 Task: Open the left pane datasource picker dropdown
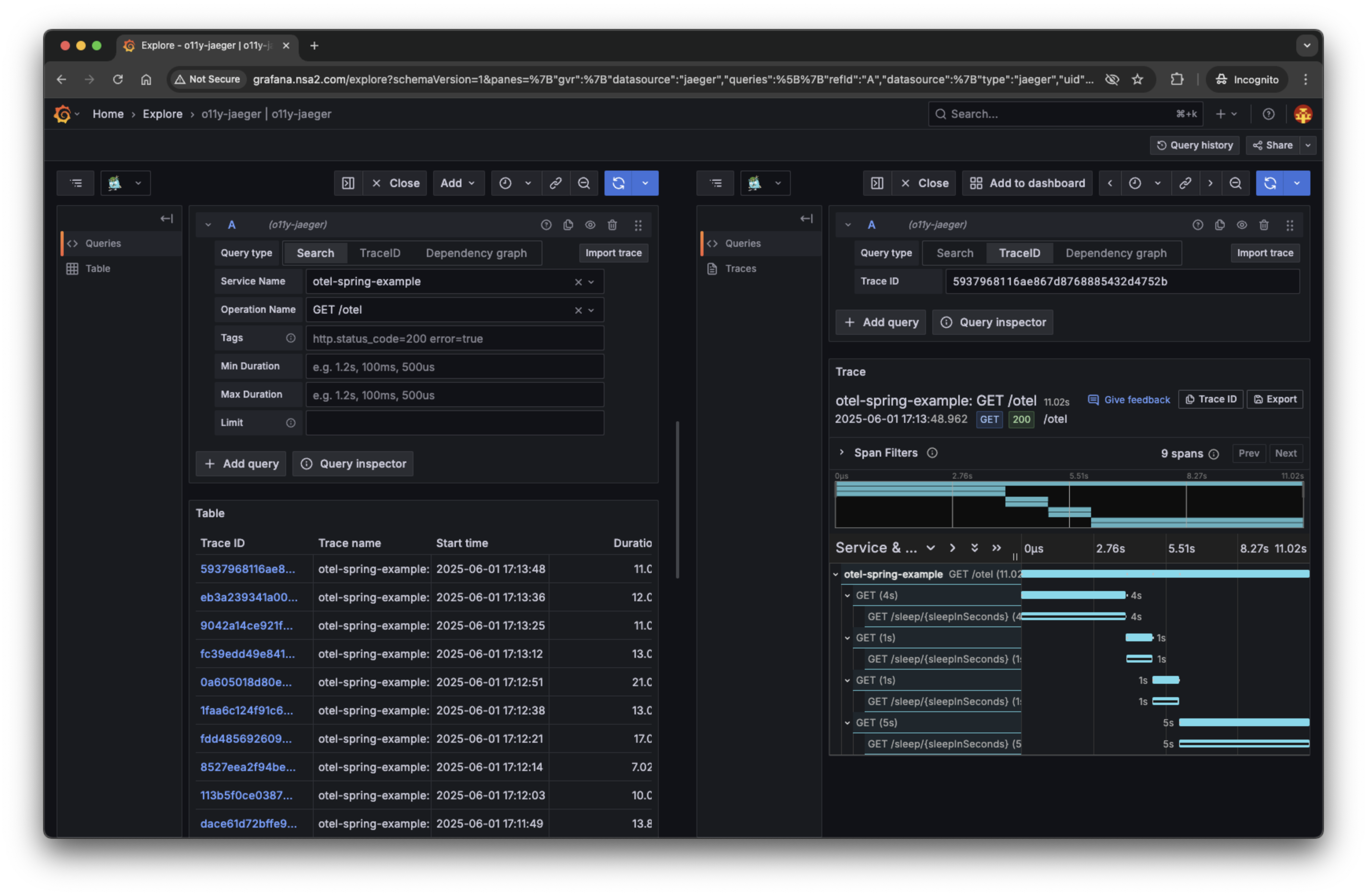tap(125, 183)
